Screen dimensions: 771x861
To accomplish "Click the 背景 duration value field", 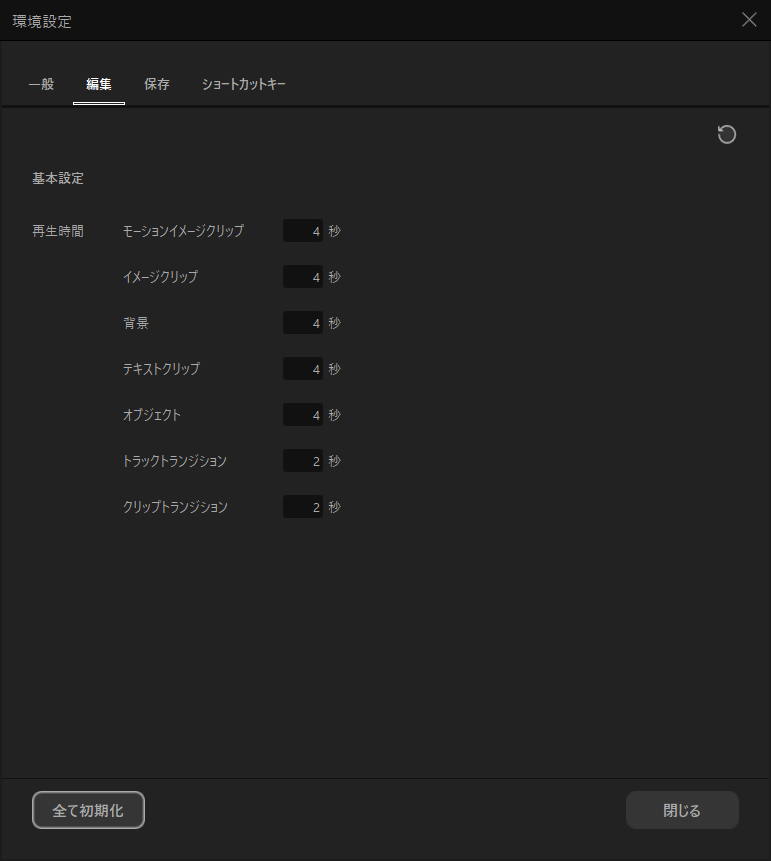I will pos(303,323).
